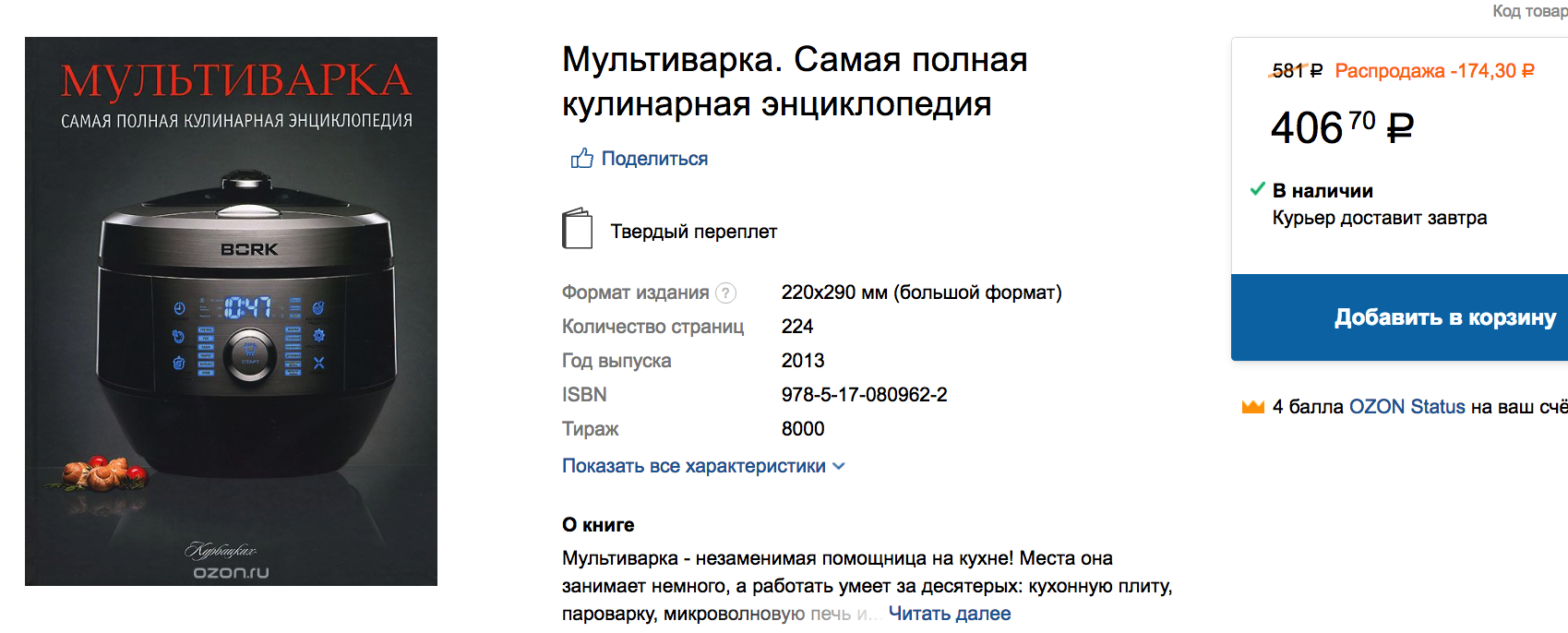This screenshot has height=633, width=1568.
Task: Click the chevron after "Показать все характеристики"
Action: [839, 467]
